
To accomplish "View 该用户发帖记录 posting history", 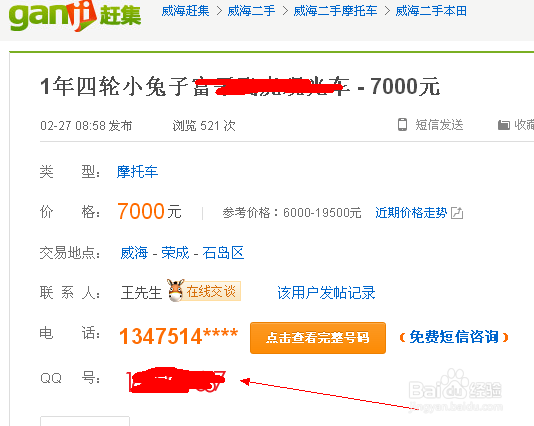I will (x=326, y=293).
